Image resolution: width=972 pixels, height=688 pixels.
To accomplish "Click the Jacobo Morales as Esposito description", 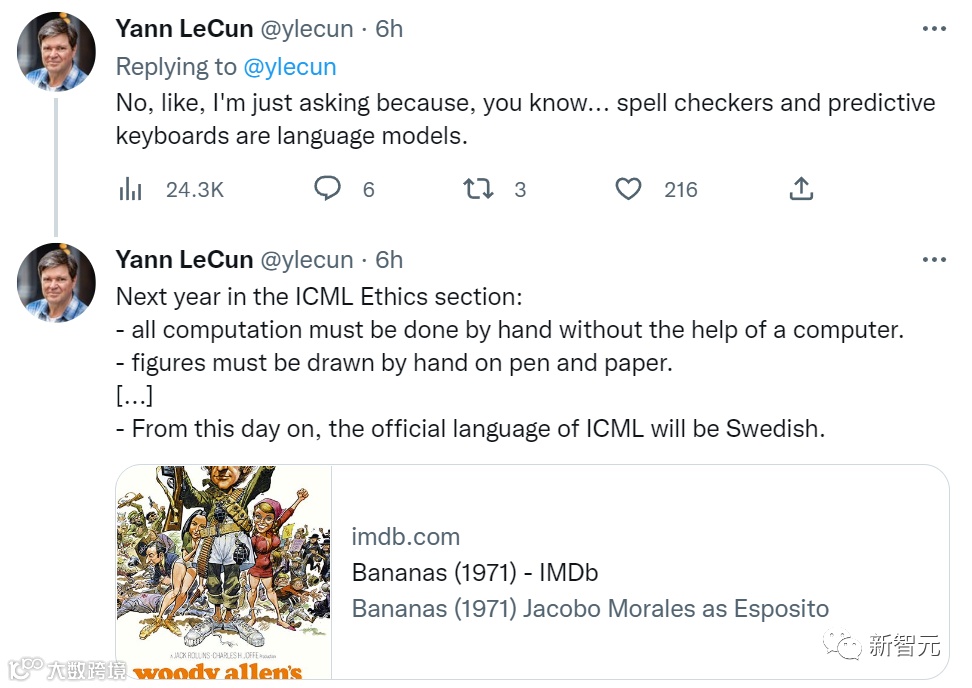I will point(676,609).
